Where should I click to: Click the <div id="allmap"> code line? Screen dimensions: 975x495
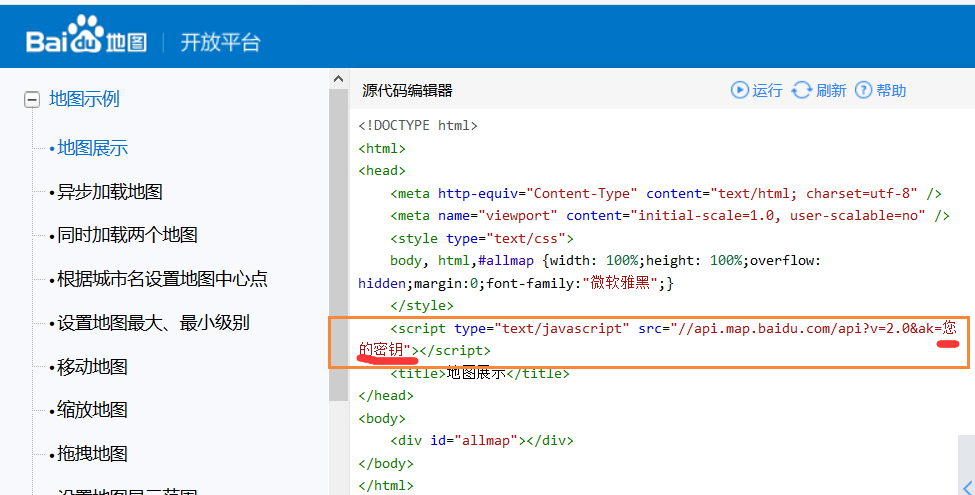482,441
